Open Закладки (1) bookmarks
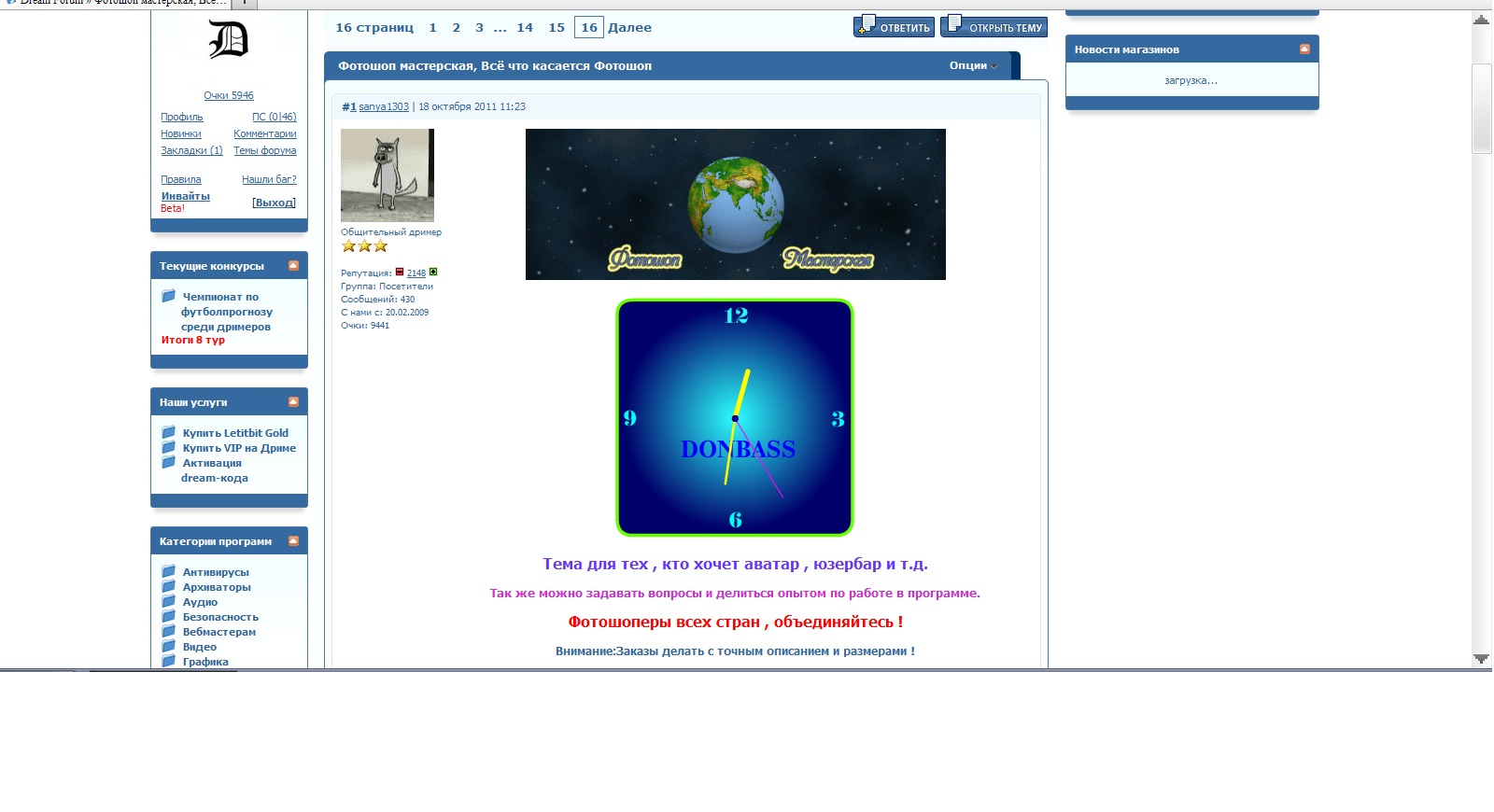This screenshot has width=1494, height=812. tap(191, 150)
